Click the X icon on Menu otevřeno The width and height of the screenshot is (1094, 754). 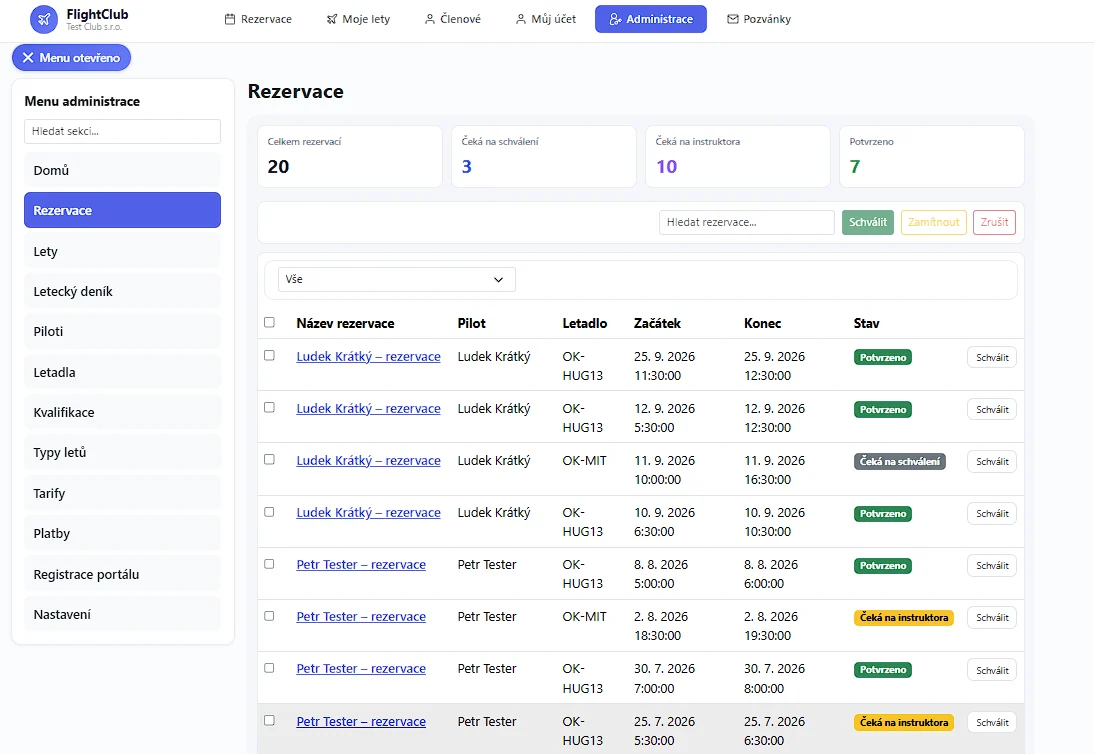[28, 58]
